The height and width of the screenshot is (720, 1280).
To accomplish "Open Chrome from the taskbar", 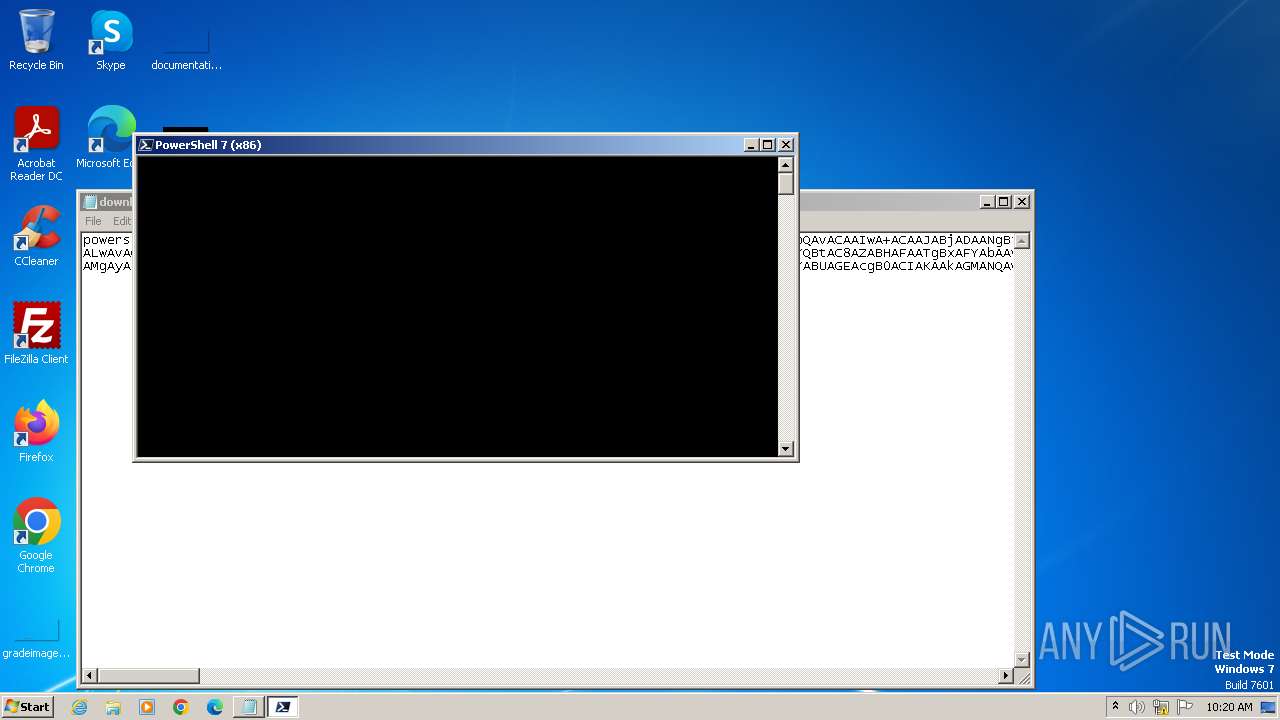I will 181,707.
